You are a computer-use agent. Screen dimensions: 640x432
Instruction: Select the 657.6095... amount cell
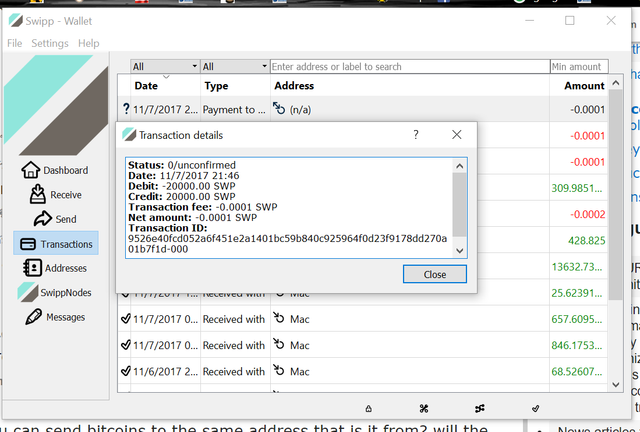(x=578, y=319)
